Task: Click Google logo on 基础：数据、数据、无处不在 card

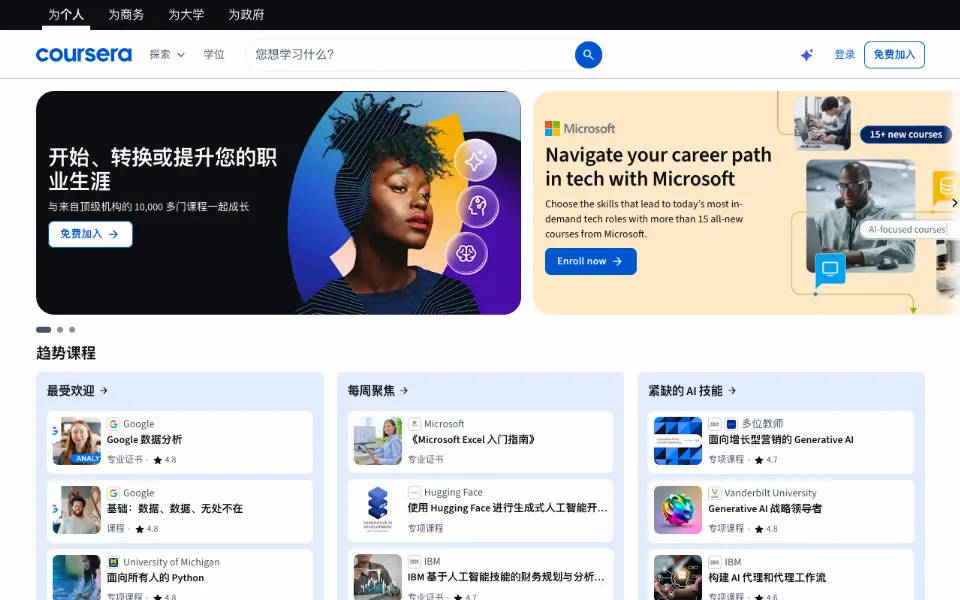Action: pyautogui.click(x=113, y=493)
